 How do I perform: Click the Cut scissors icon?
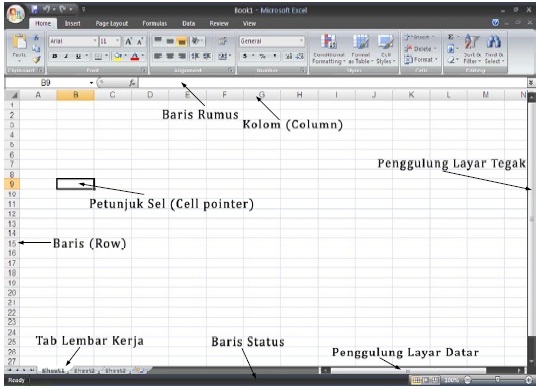point(36,38)
